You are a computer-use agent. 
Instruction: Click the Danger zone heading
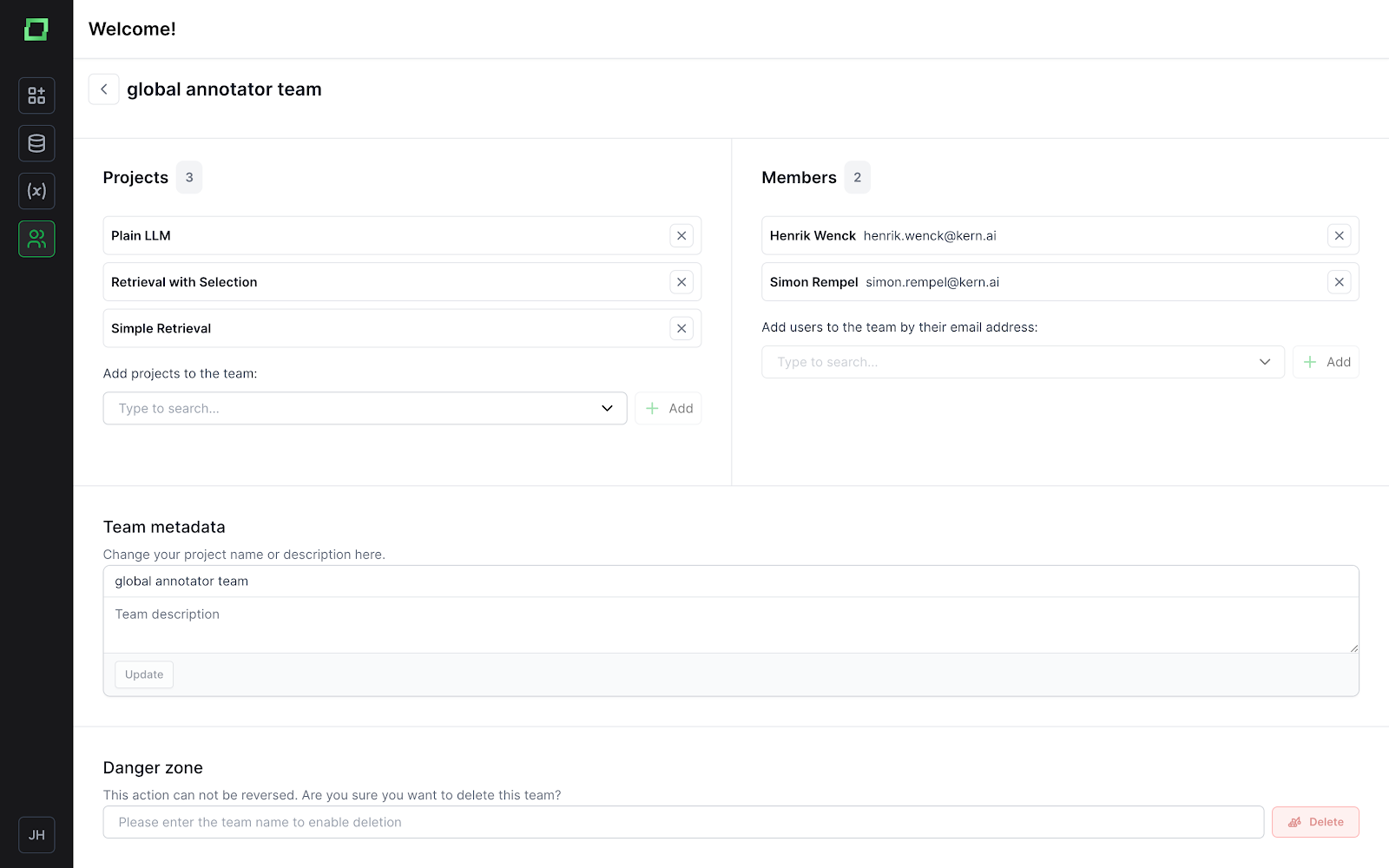(153, 767)
